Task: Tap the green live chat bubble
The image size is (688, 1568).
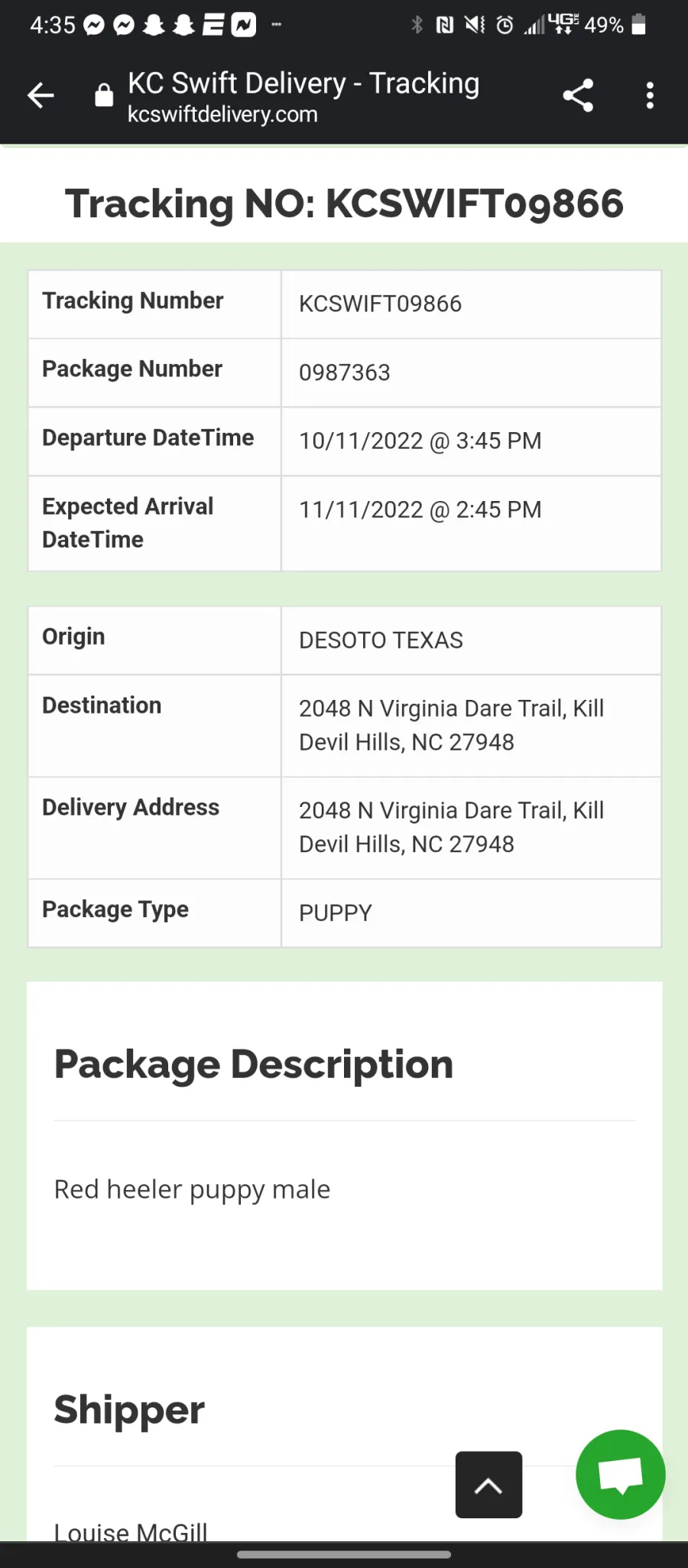Action: [x=620, y=1474]
